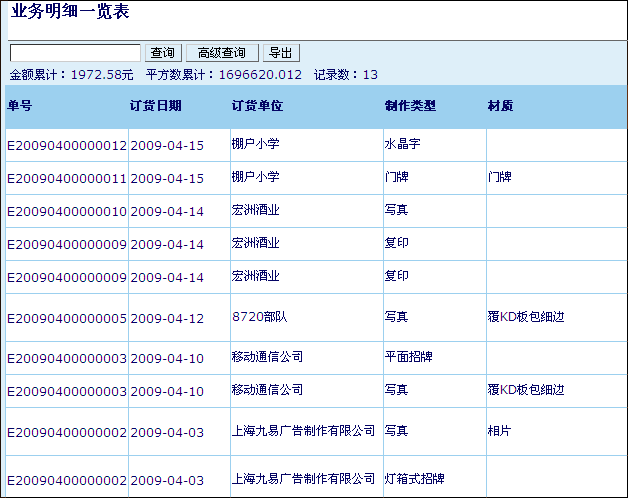
Task: Click the 金额累计 total amount value
Action: [102, 74]
